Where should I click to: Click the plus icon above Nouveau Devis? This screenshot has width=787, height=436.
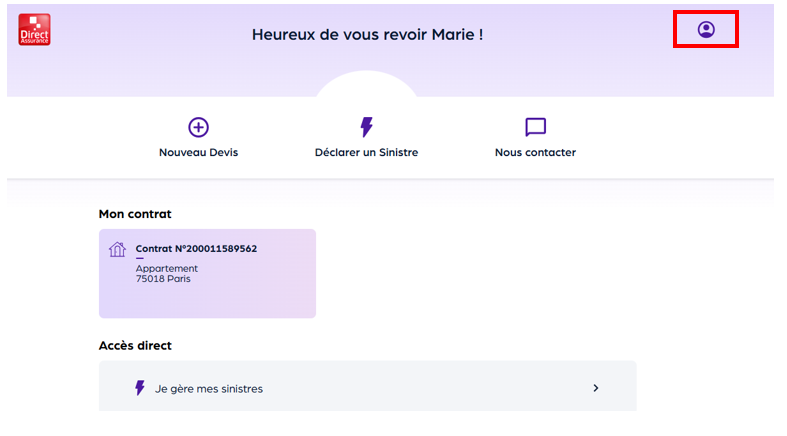tap(198, 127)
